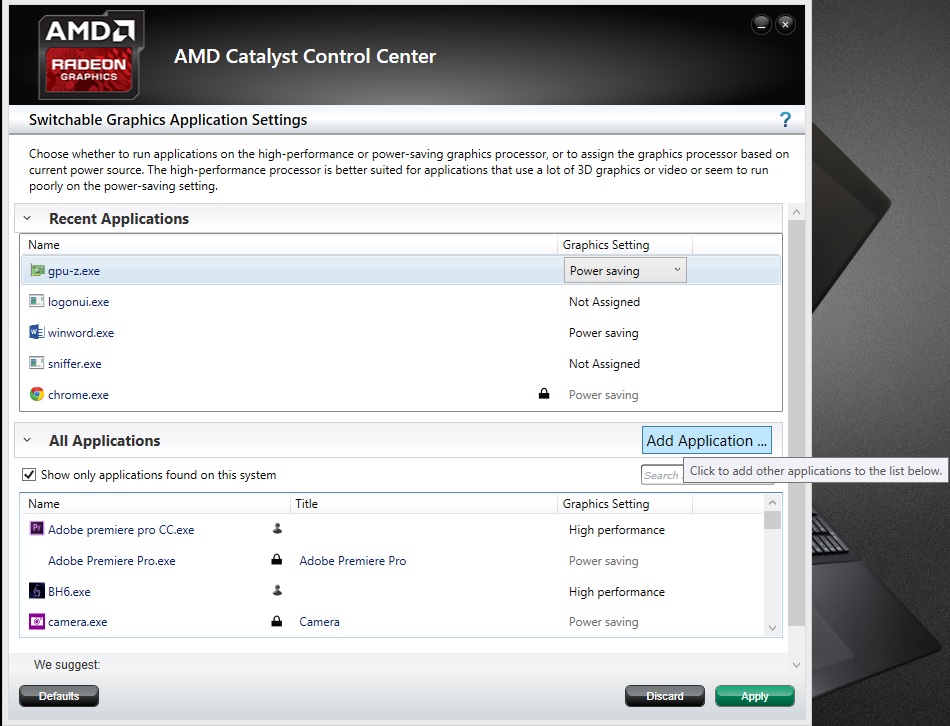Screen dimensions: 950x726
Task: Open help via the question mark icon
Action: tap(785, 119)
